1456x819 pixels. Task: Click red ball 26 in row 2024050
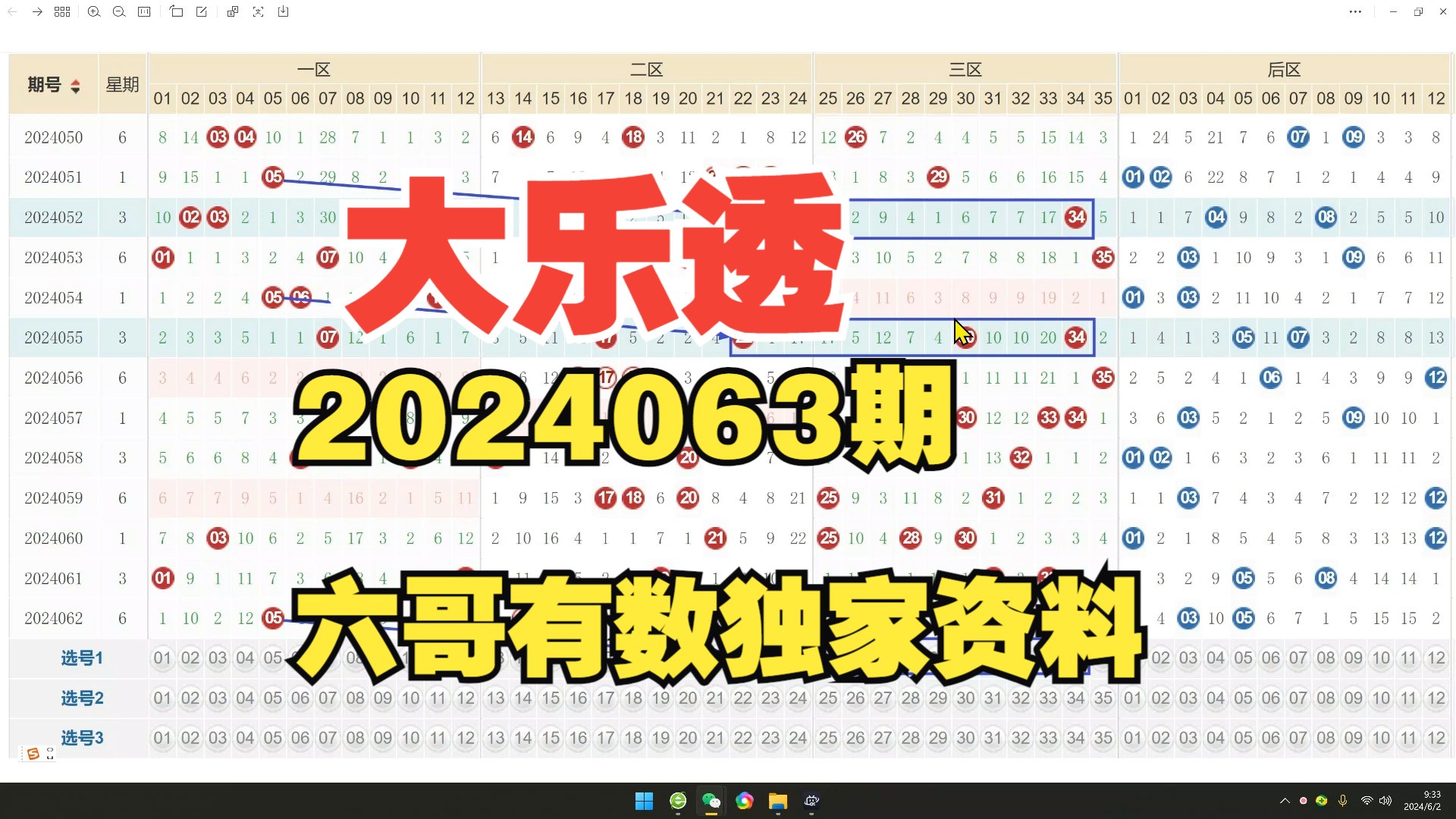[x=855, y=137]
